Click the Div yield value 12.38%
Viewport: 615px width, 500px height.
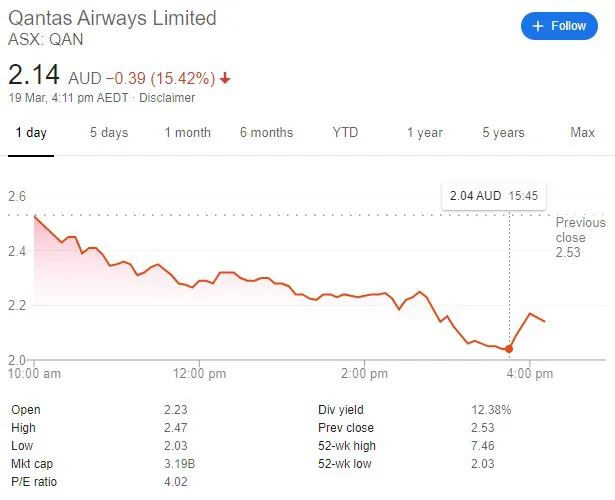coord(490,409)
